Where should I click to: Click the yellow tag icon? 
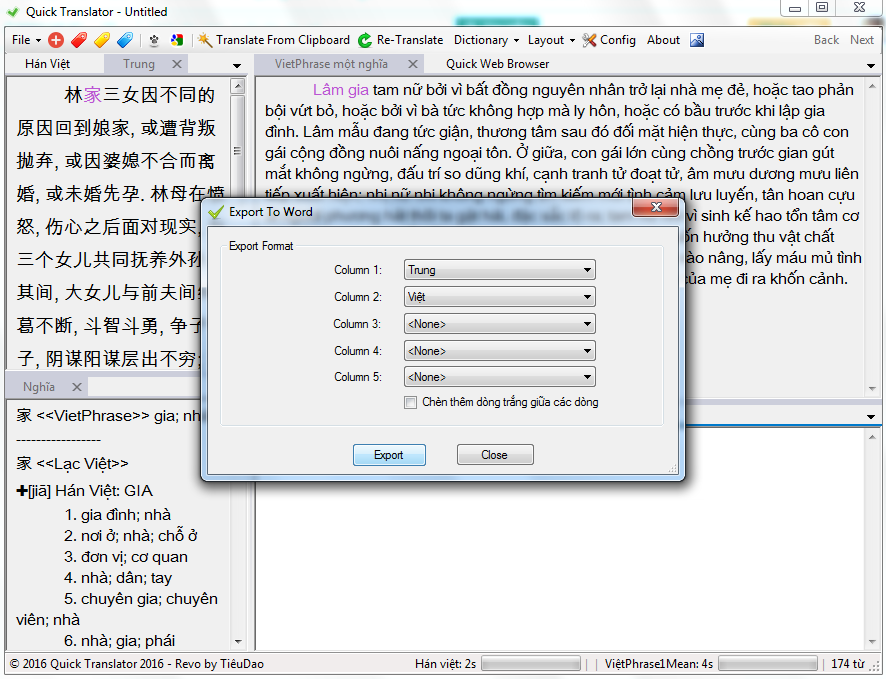point(102,40)
